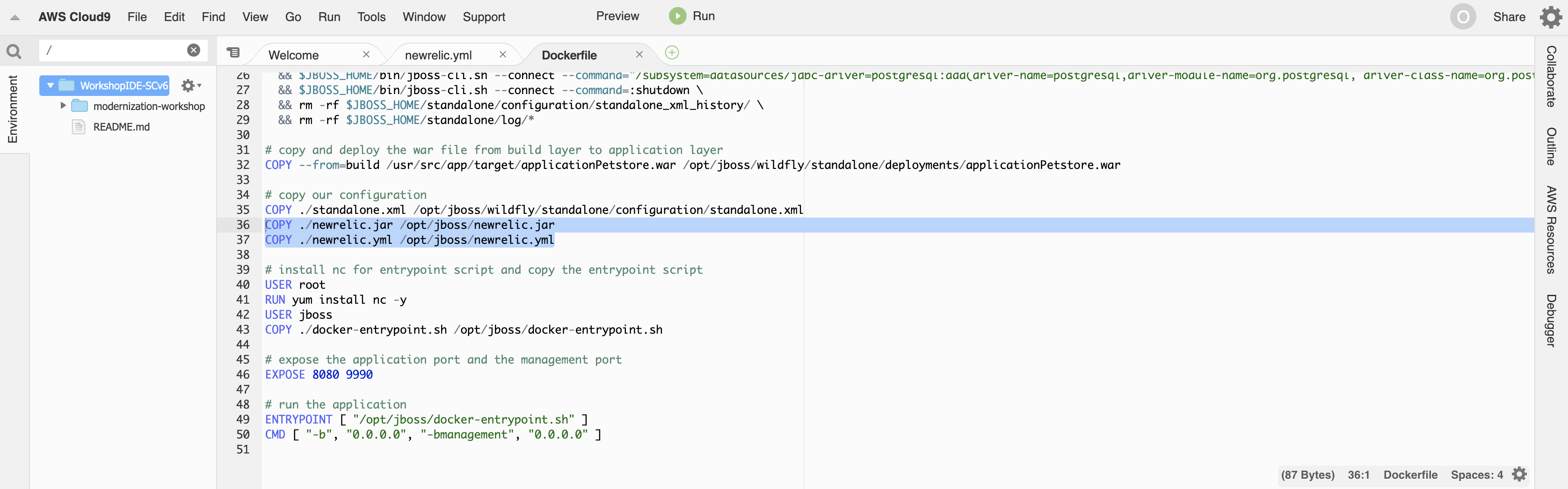
Task: Open the Tools menu
Action: coord(371,17)
